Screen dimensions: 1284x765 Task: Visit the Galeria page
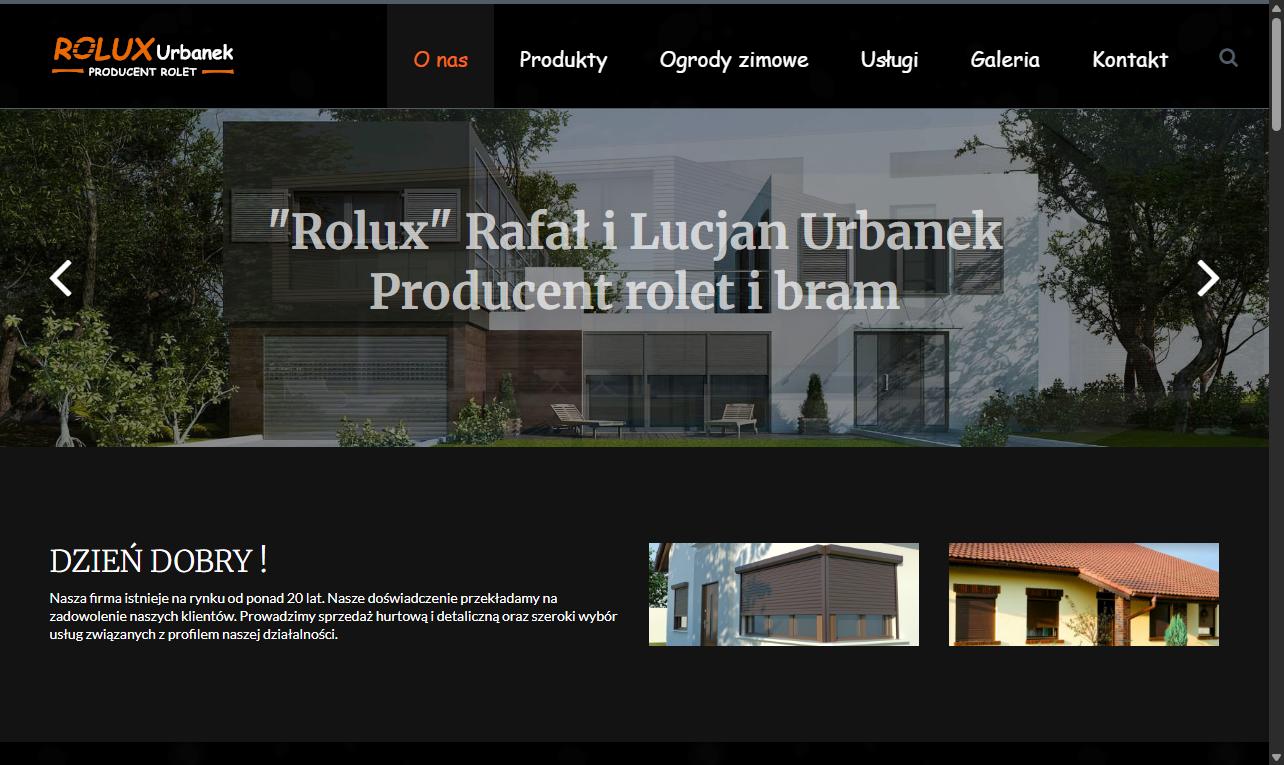1005,59
